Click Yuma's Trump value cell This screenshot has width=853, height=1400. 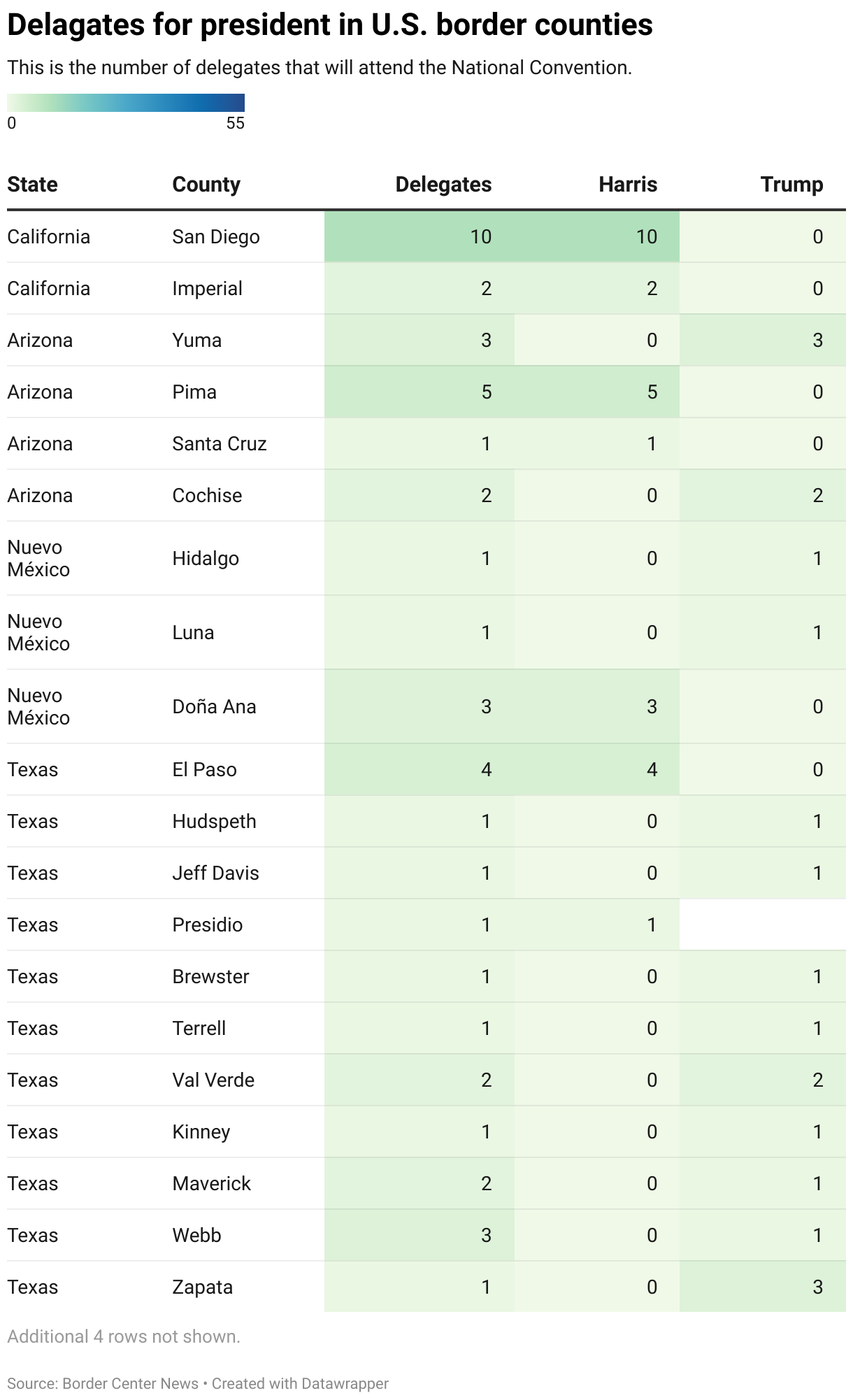[x=763, y=340]
